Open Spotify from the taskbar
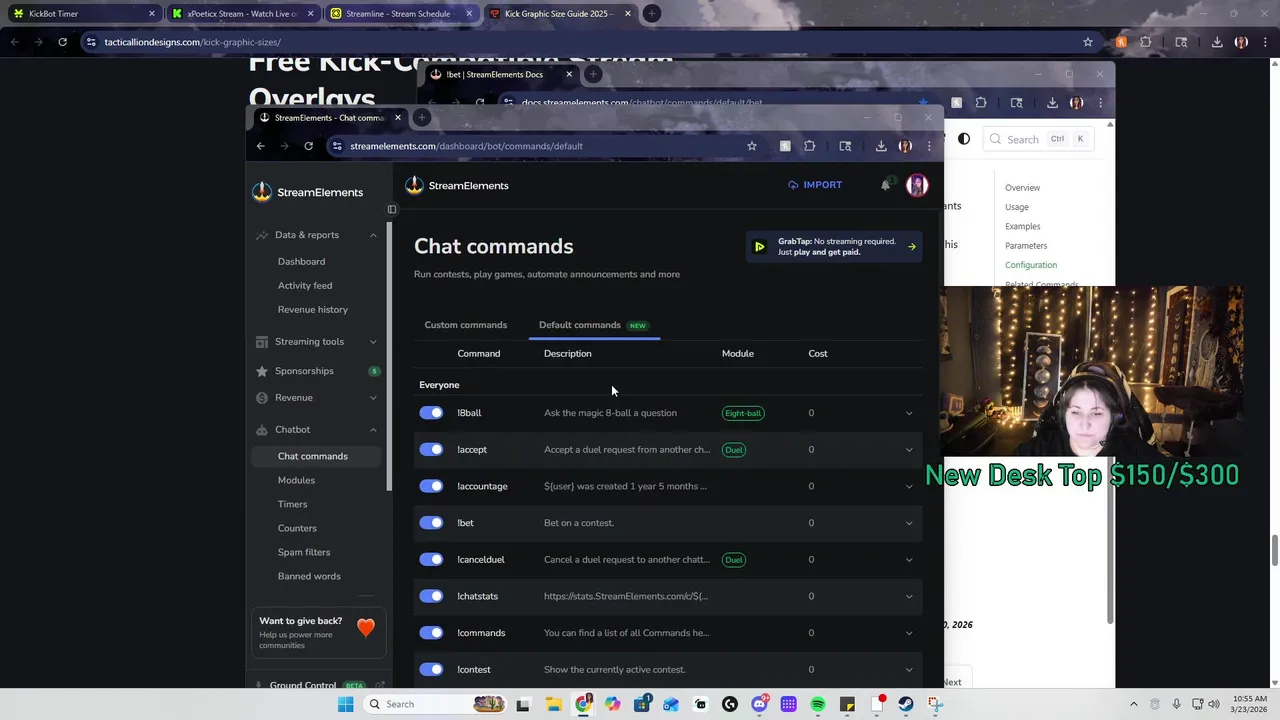 click(818, 704)
